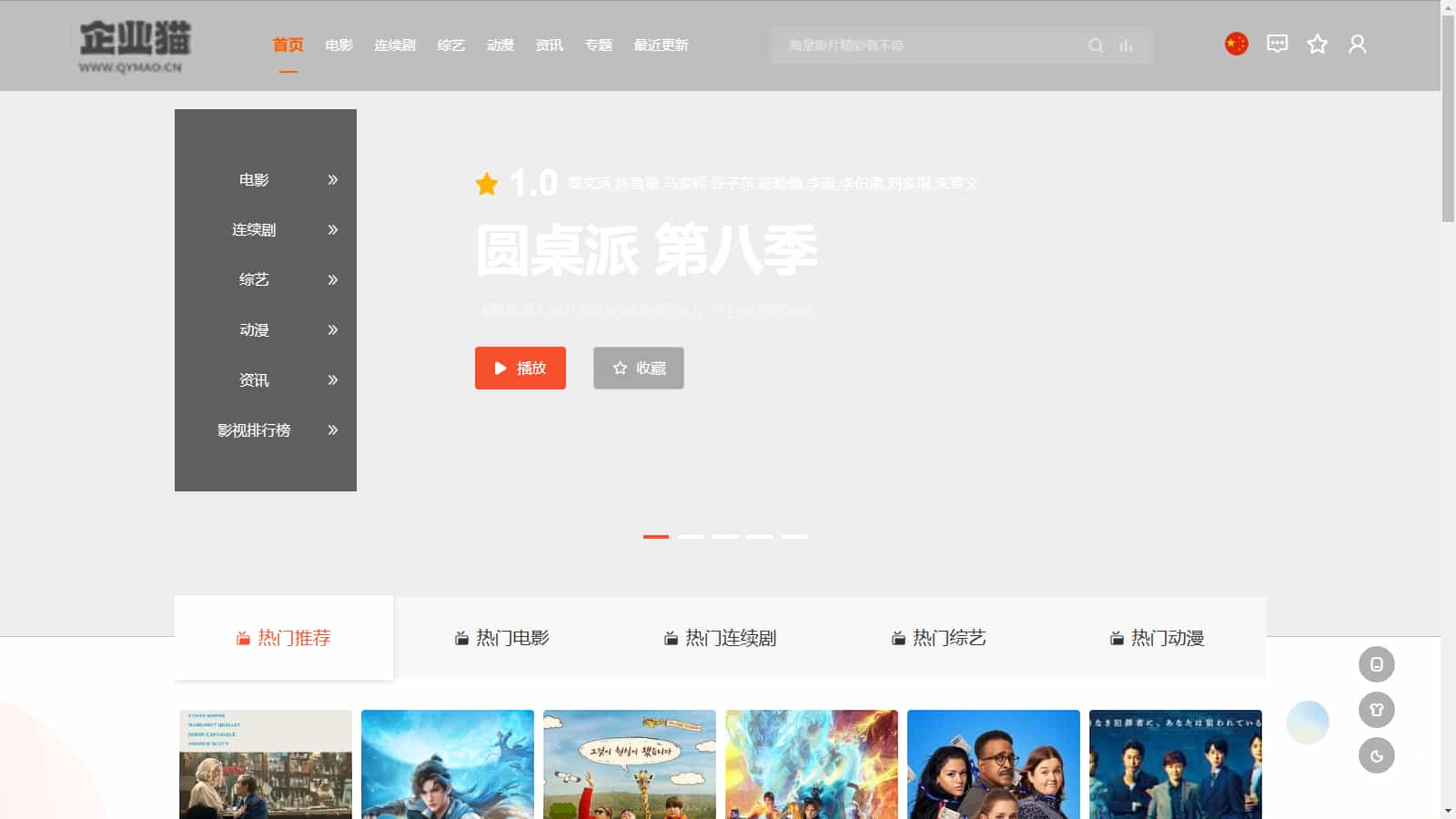
Task: Click inside the search input field
Action: coord(928,45)
